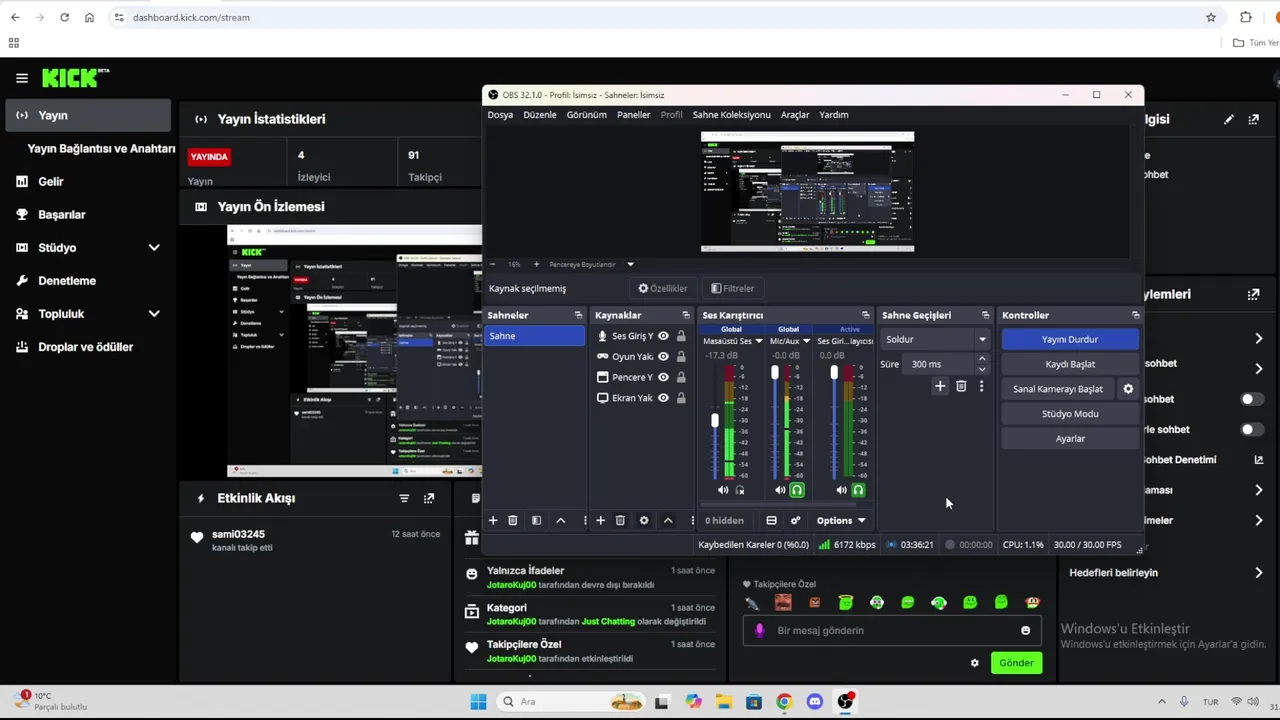Open the Dosya menu in OBS
This screenshot has width=1280, height=720.
[500, 115]
